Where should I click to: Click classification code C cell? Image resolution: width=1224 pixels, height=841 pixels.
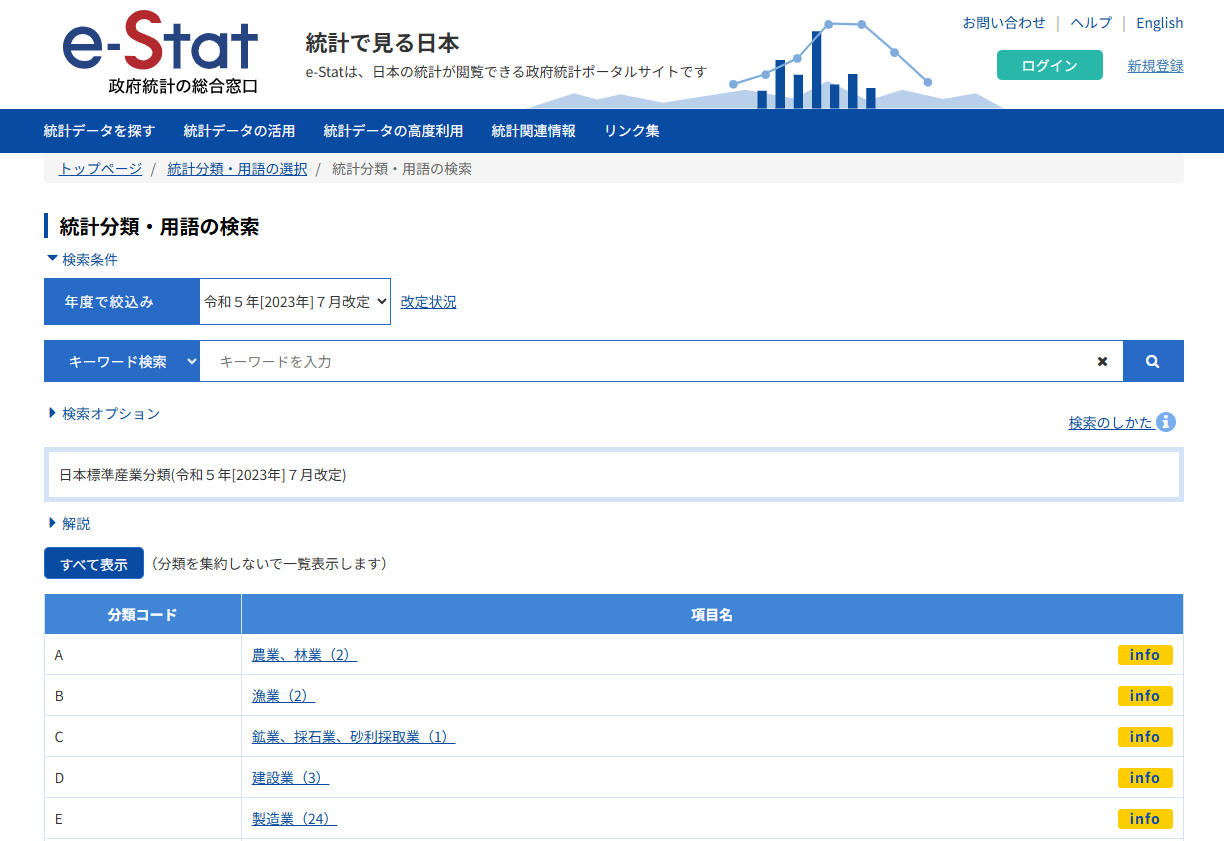pos(143,737)
